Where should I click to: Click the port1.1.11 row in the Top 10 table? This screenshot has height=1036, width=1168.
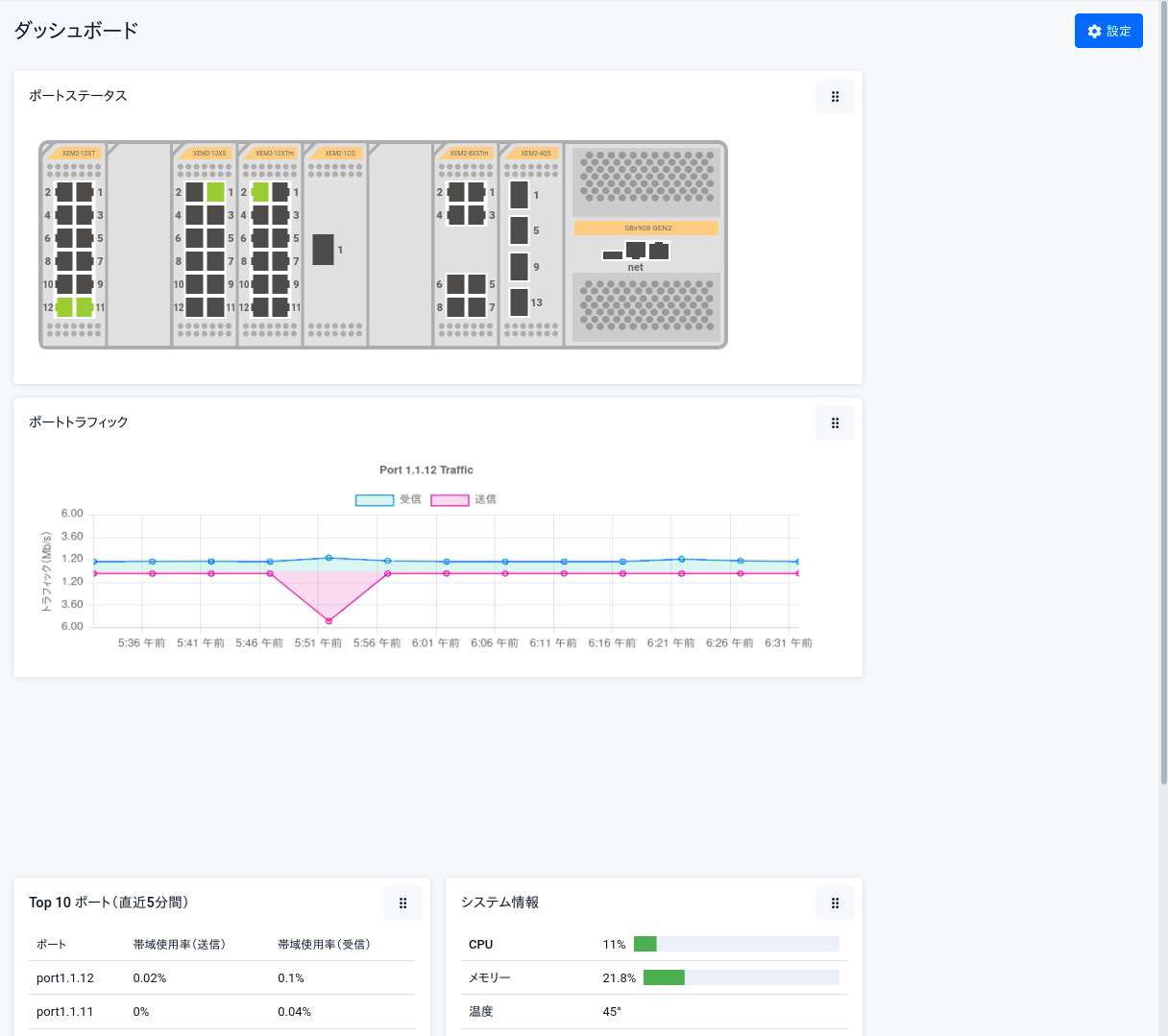click(x=221, y=1011)
